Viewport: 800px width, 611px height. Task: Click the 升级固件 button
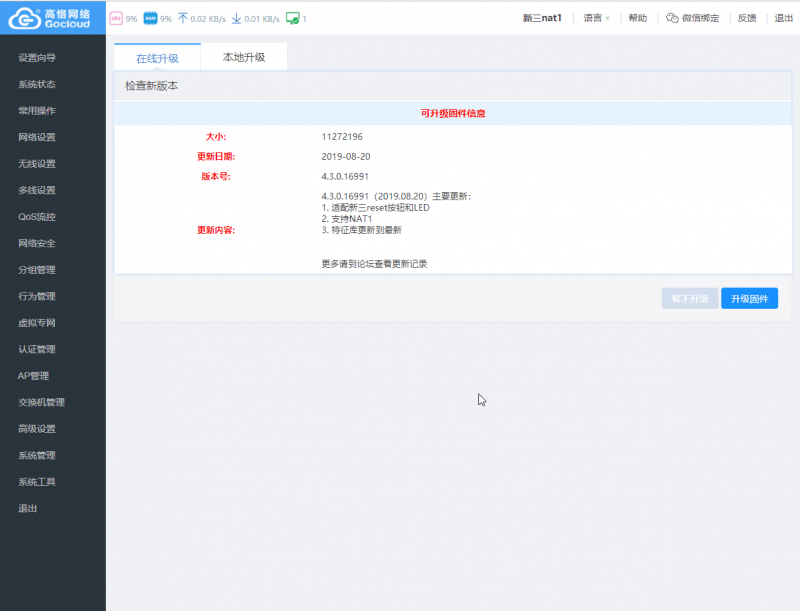749,298
